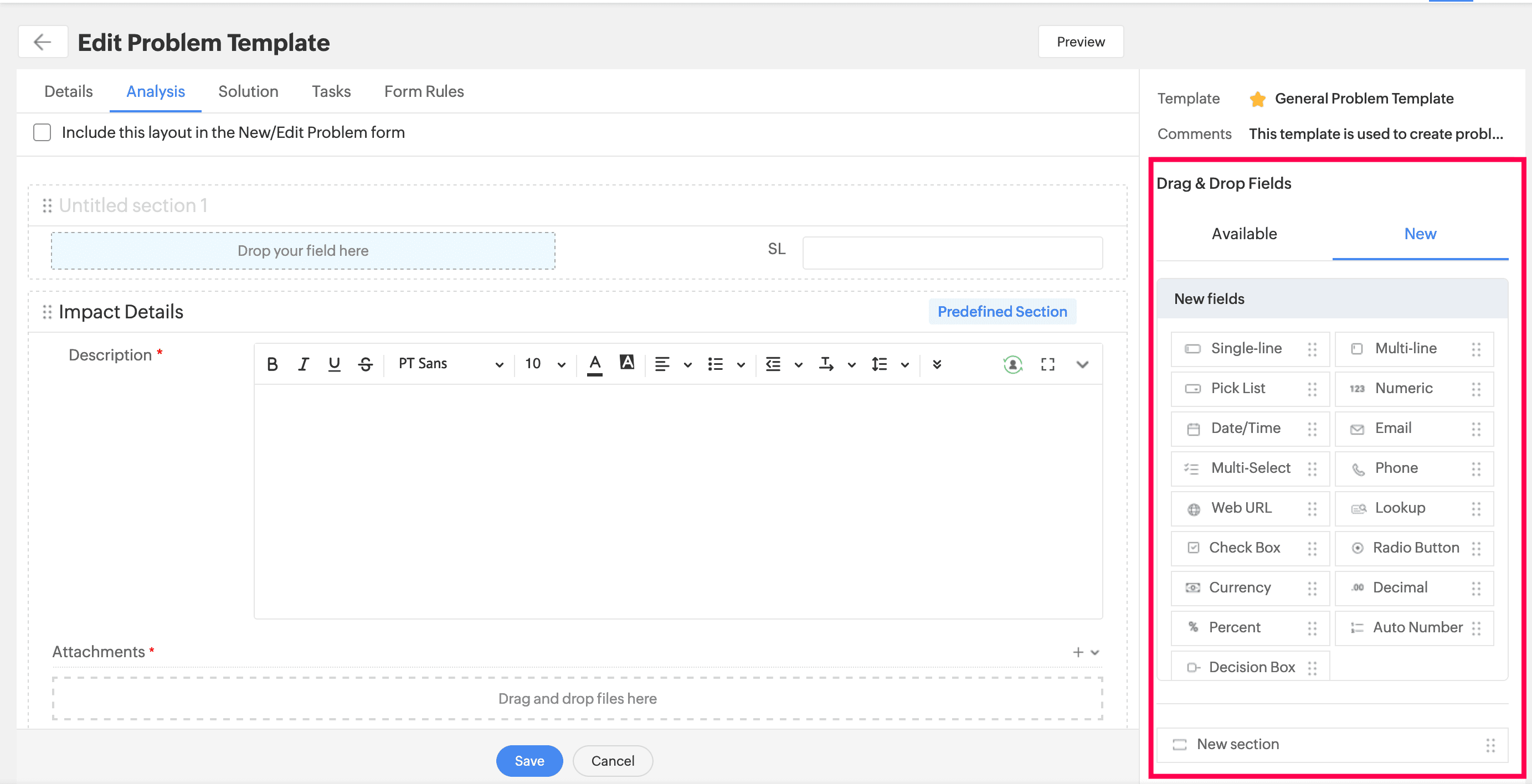Switch to the Solution tab
1532x784 pixels.
tap(248, 91)
